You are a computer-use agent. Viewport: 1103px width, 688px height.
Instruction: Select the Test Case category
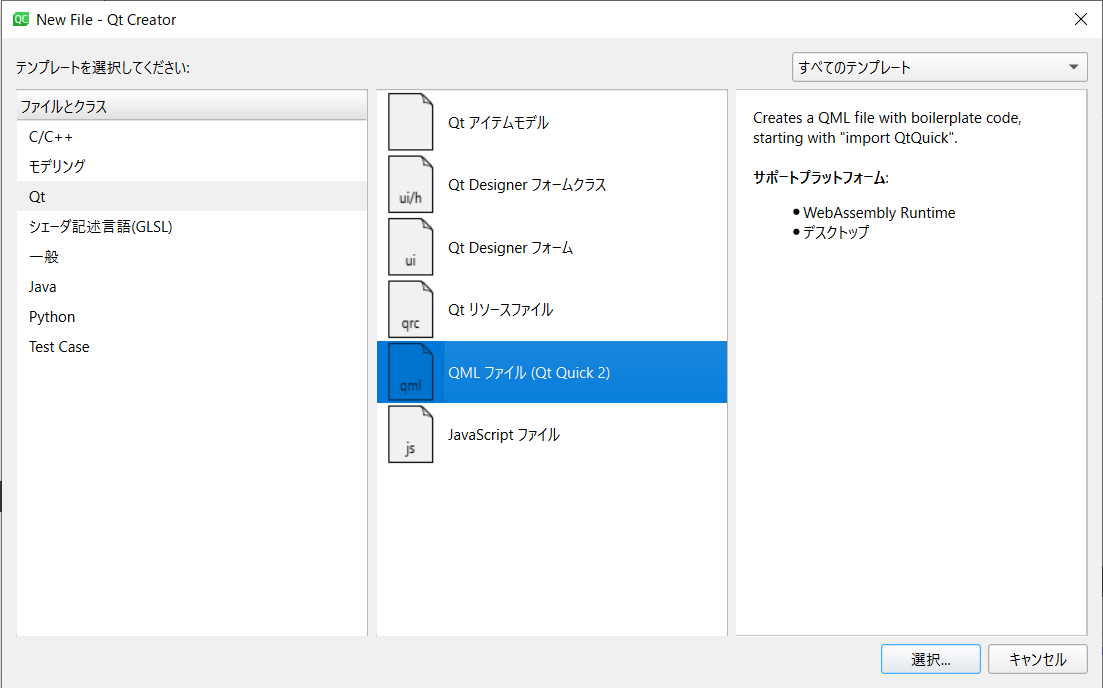pyautogui.click(x=59, y=347)
